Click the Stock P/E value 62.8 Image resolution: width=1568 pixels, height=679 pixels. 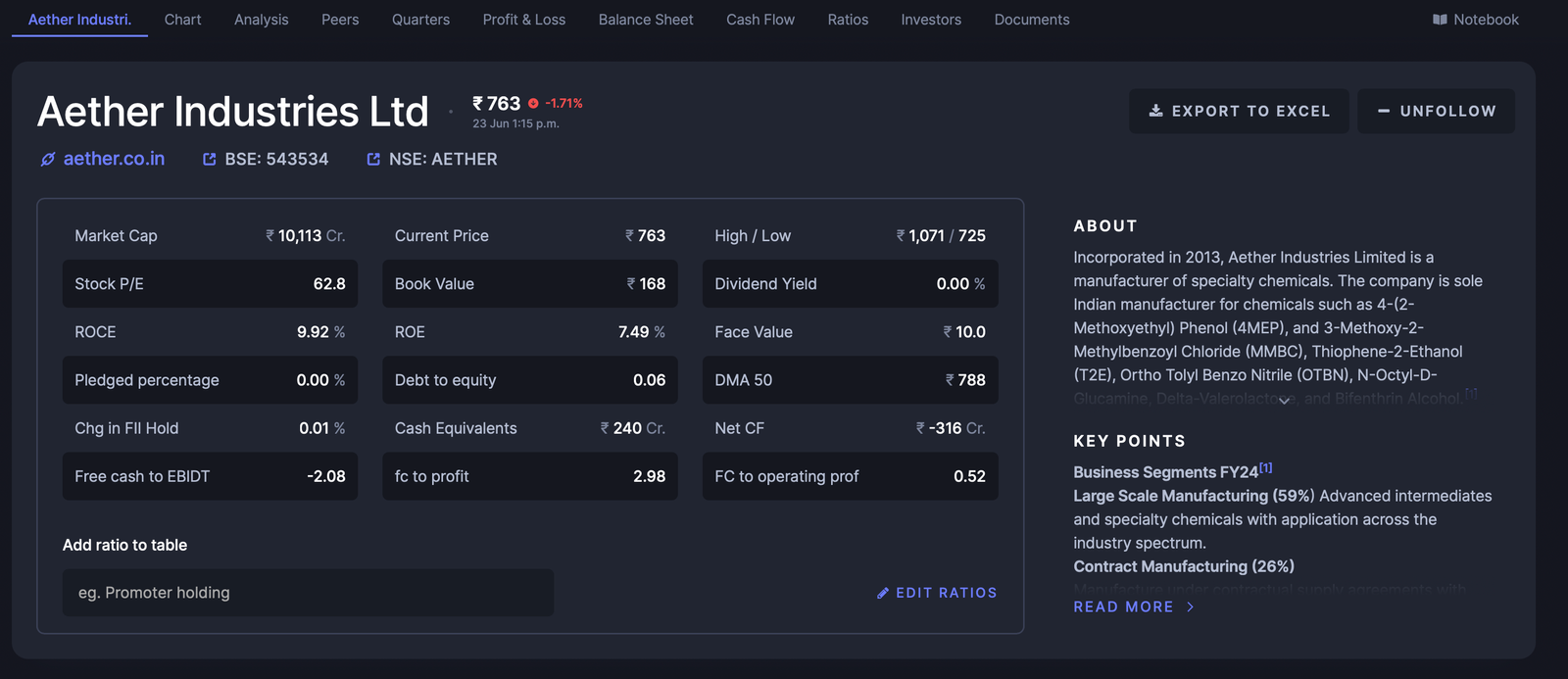point(329,284)
